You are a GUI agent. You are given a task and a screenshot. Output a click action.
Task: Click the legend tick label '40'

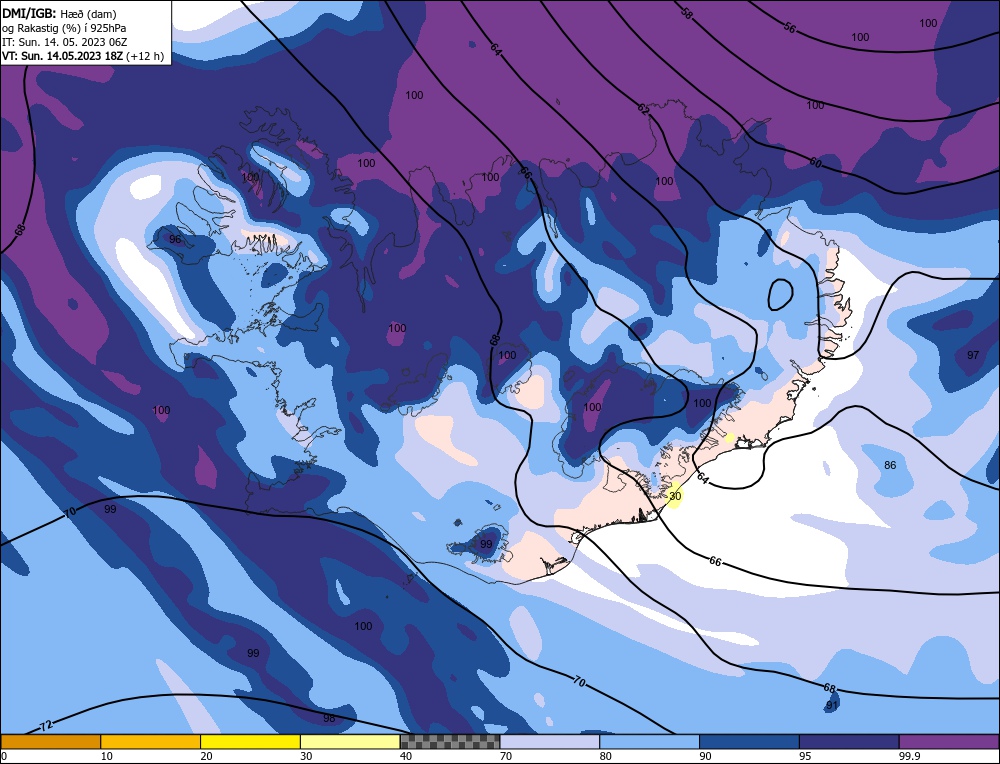[406, 756]
